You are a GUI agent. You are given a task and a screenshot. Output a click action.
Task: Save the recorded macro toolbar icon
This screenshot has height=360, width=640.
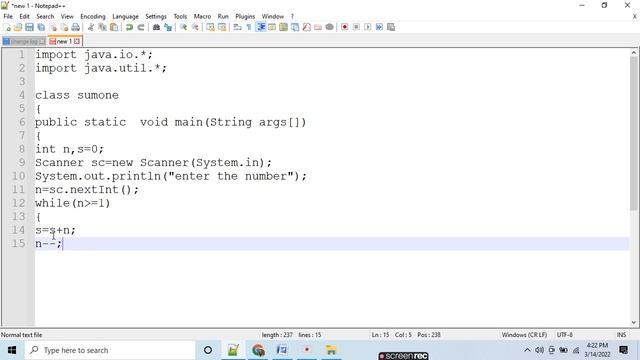click(x=391, y=27)
